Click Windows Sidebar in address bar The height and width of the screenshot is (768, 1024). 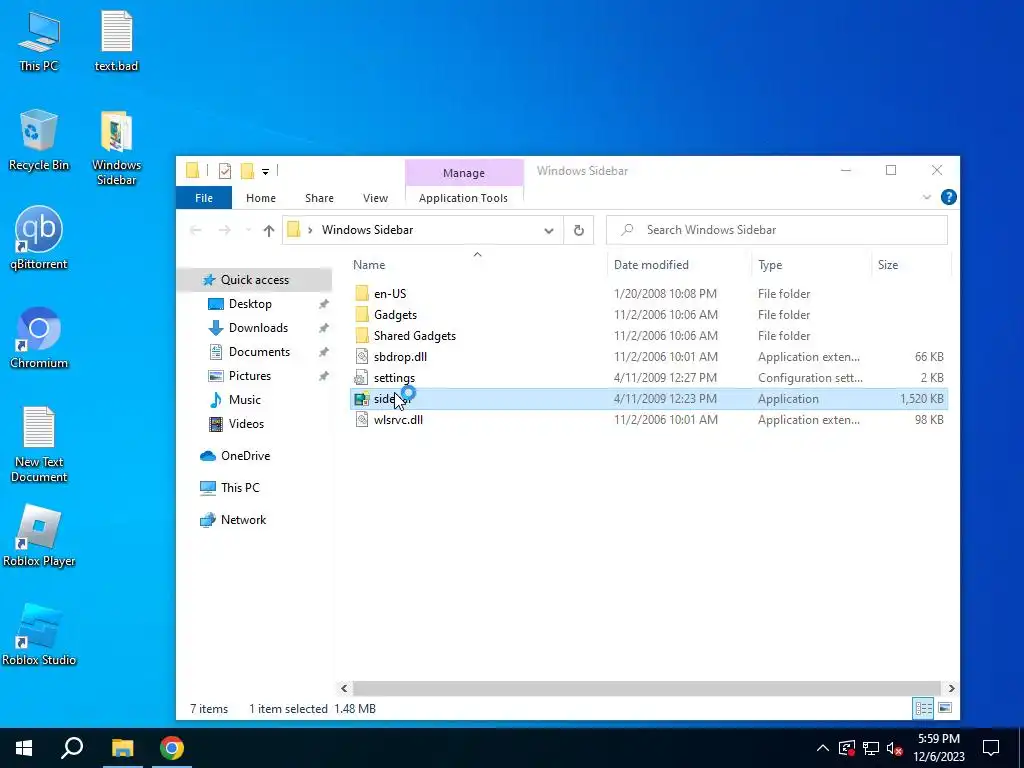(367, 230)
